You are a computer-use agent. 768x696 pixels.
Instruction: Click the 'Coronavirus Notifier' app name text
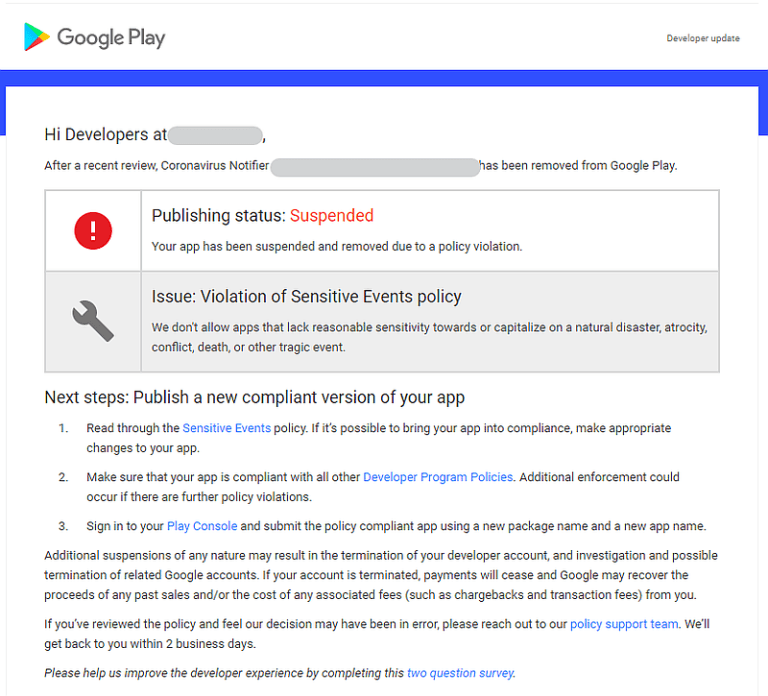click(215, 166)
